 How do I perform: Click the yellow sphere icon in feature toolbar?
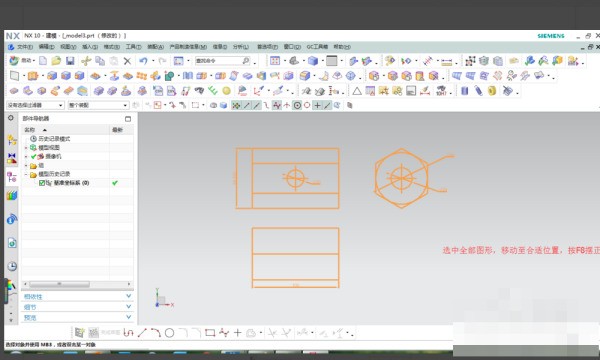[x=227, y=91]
